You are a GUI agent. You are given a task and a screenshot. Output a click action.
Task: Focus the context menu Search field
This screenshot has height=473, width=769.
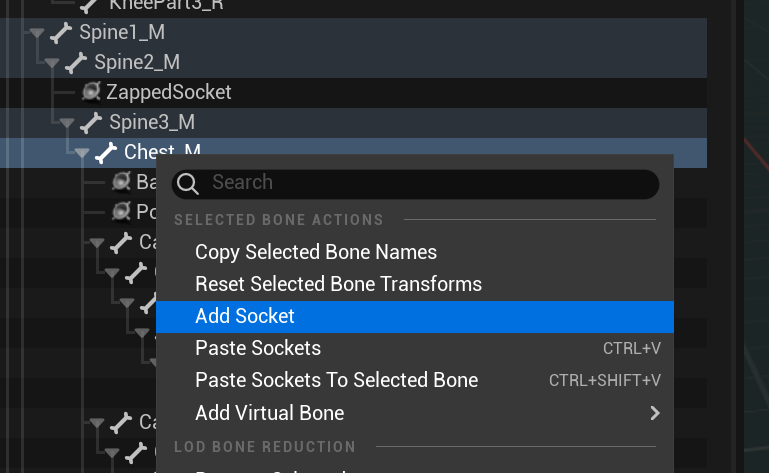click(415, 184)
